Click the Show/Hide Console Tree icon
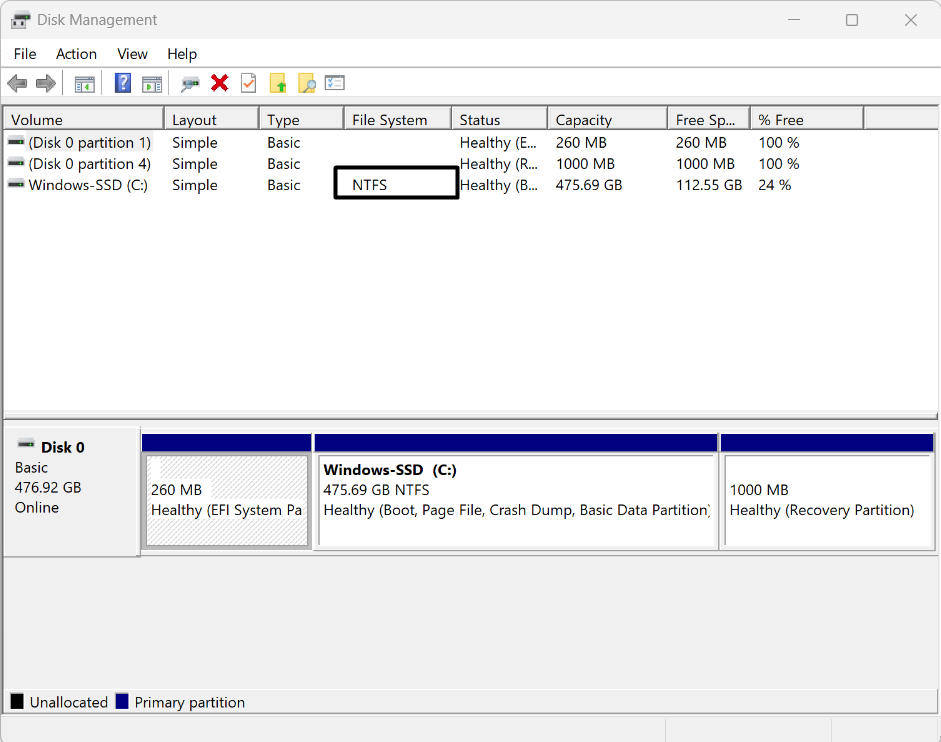 point(85,84)
